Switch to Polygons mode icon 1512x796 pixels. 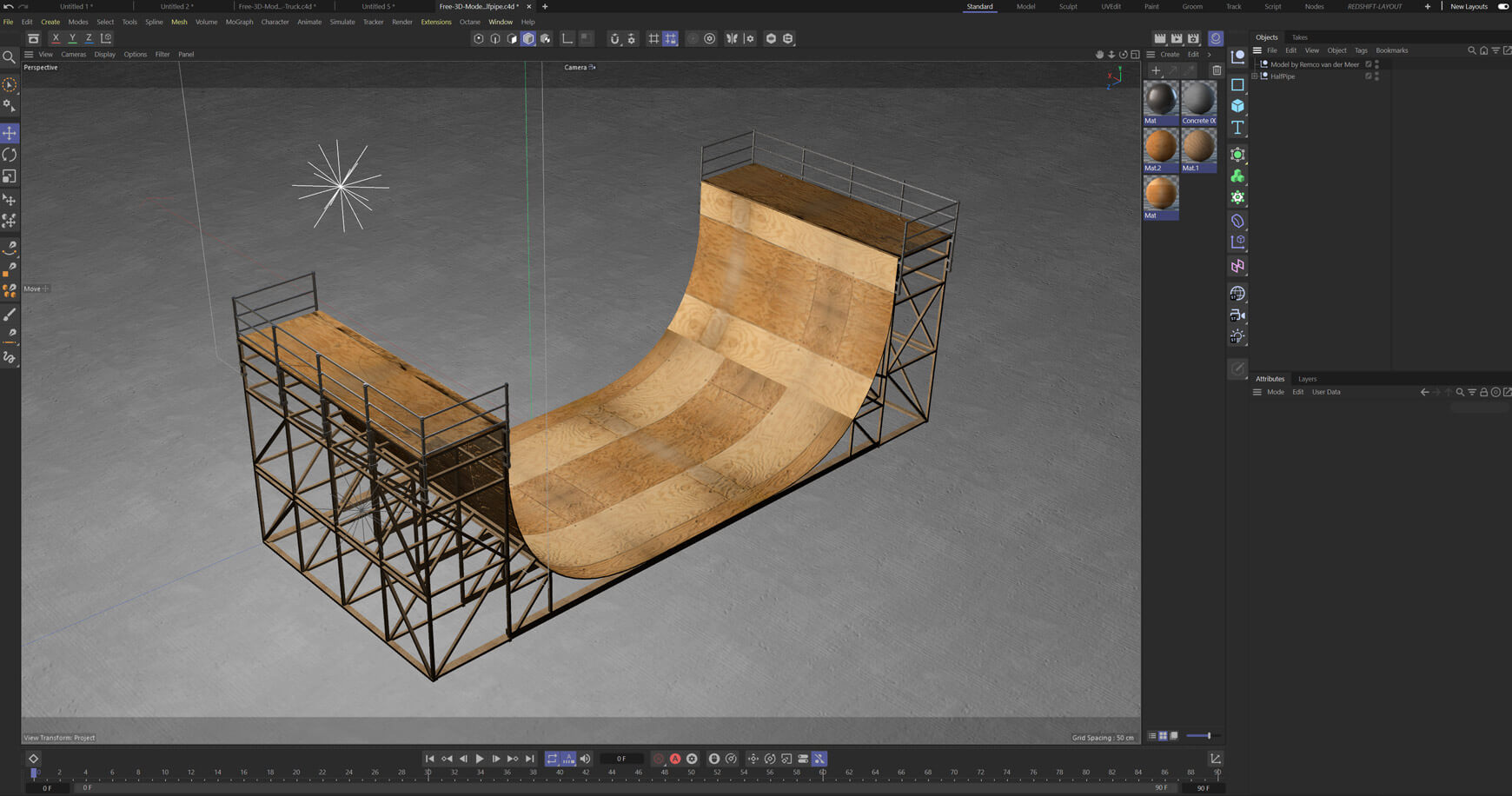pyautogui.click(x=512, y=38)
